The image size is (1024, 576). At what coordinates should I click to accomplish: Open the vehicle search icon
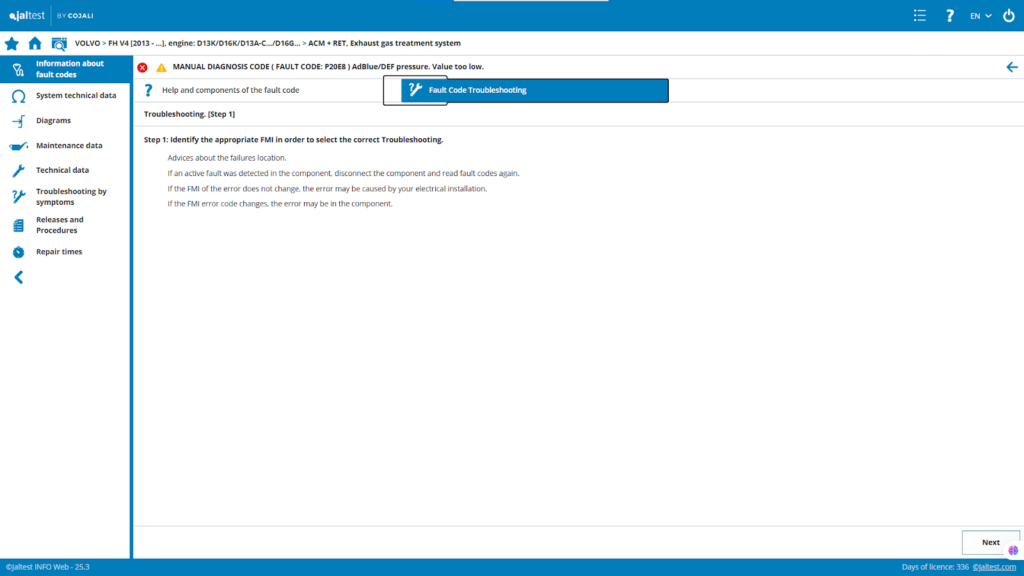point(59,44)
